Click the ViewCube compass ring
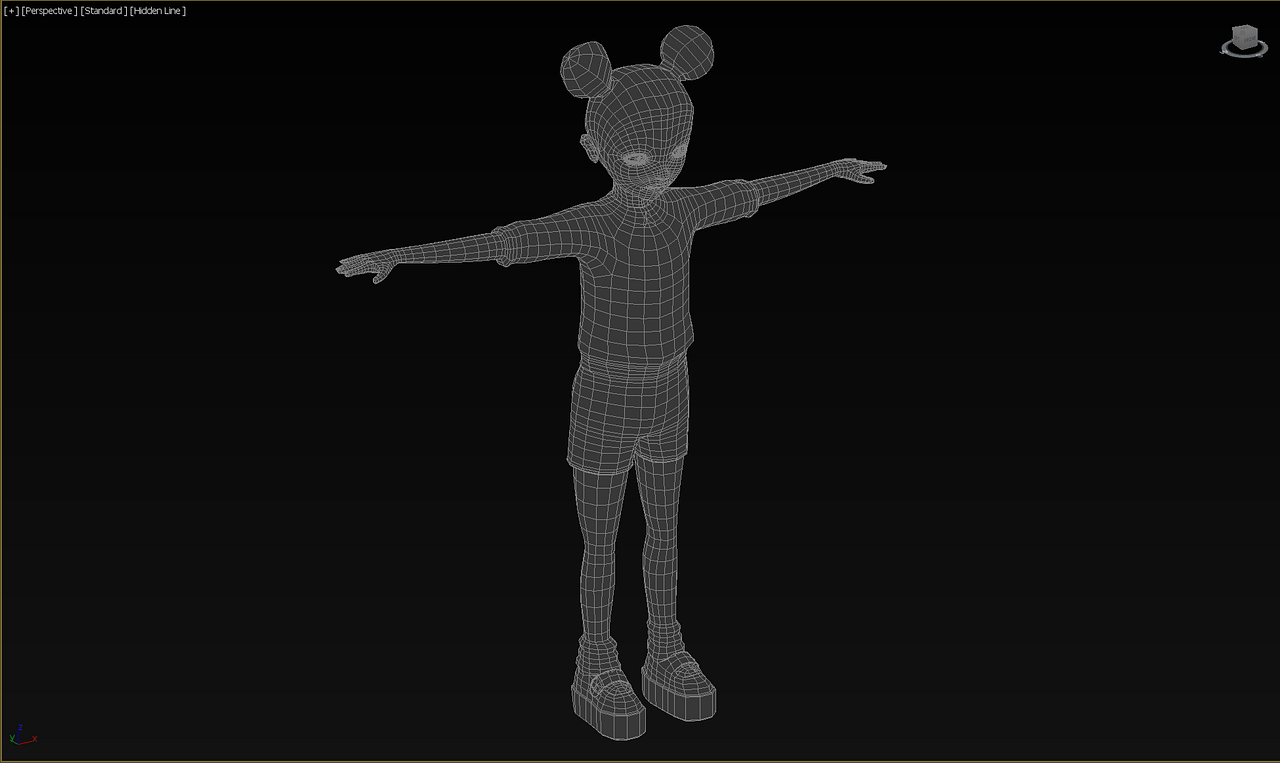Screen dimensions: 1280x763 point(1244,55)
